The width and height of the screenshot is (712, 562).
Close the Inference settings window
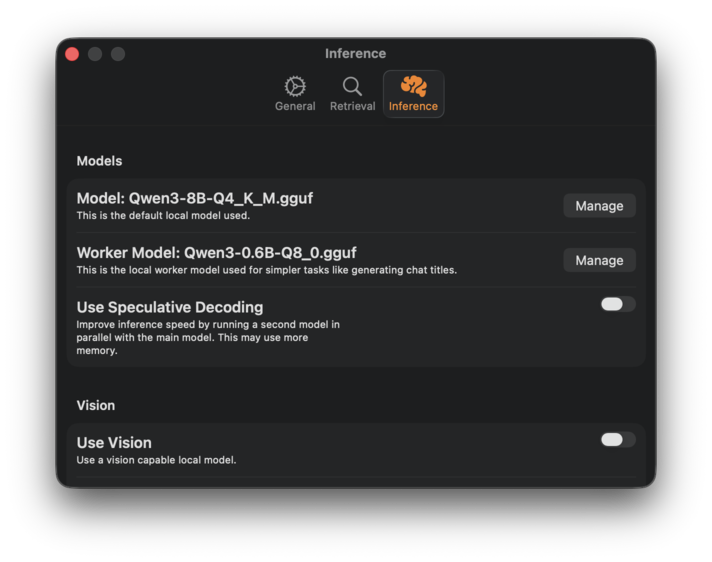tap(72, 54)
